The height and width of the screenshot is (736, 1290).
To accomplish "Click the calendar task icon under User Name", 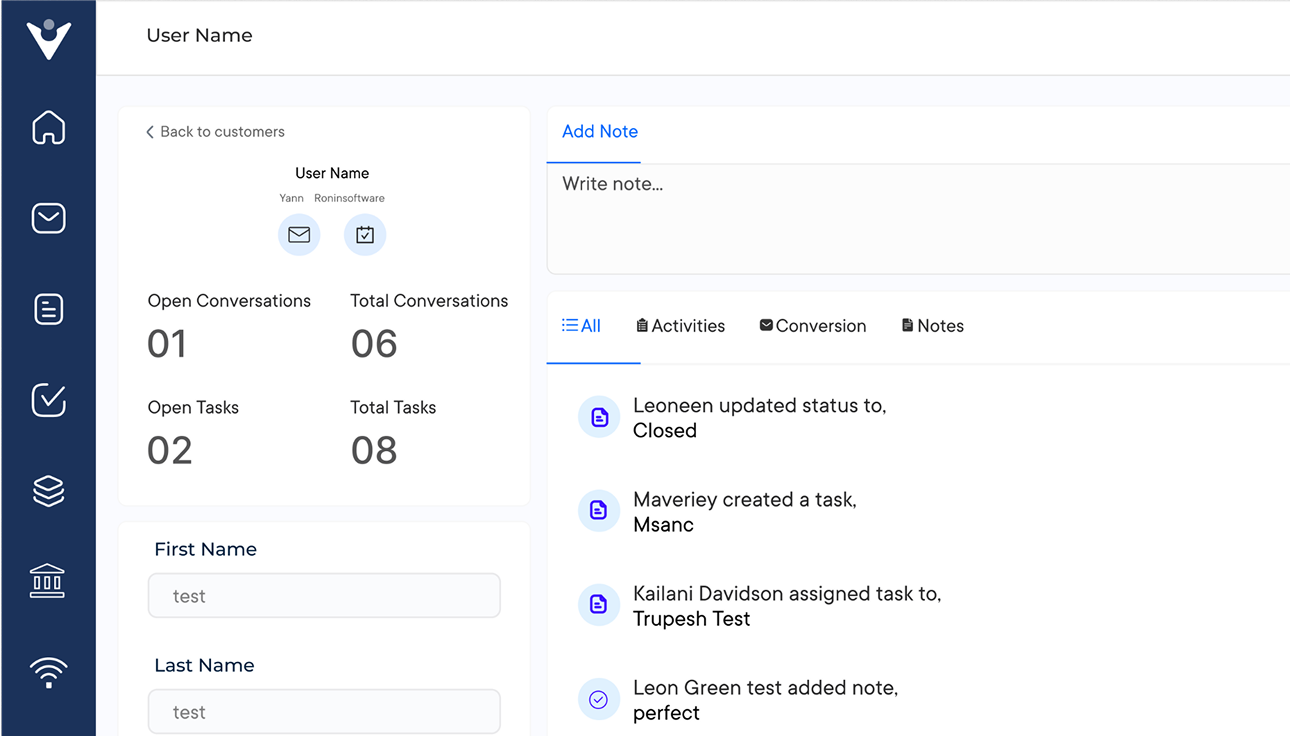I will (365, 235).
